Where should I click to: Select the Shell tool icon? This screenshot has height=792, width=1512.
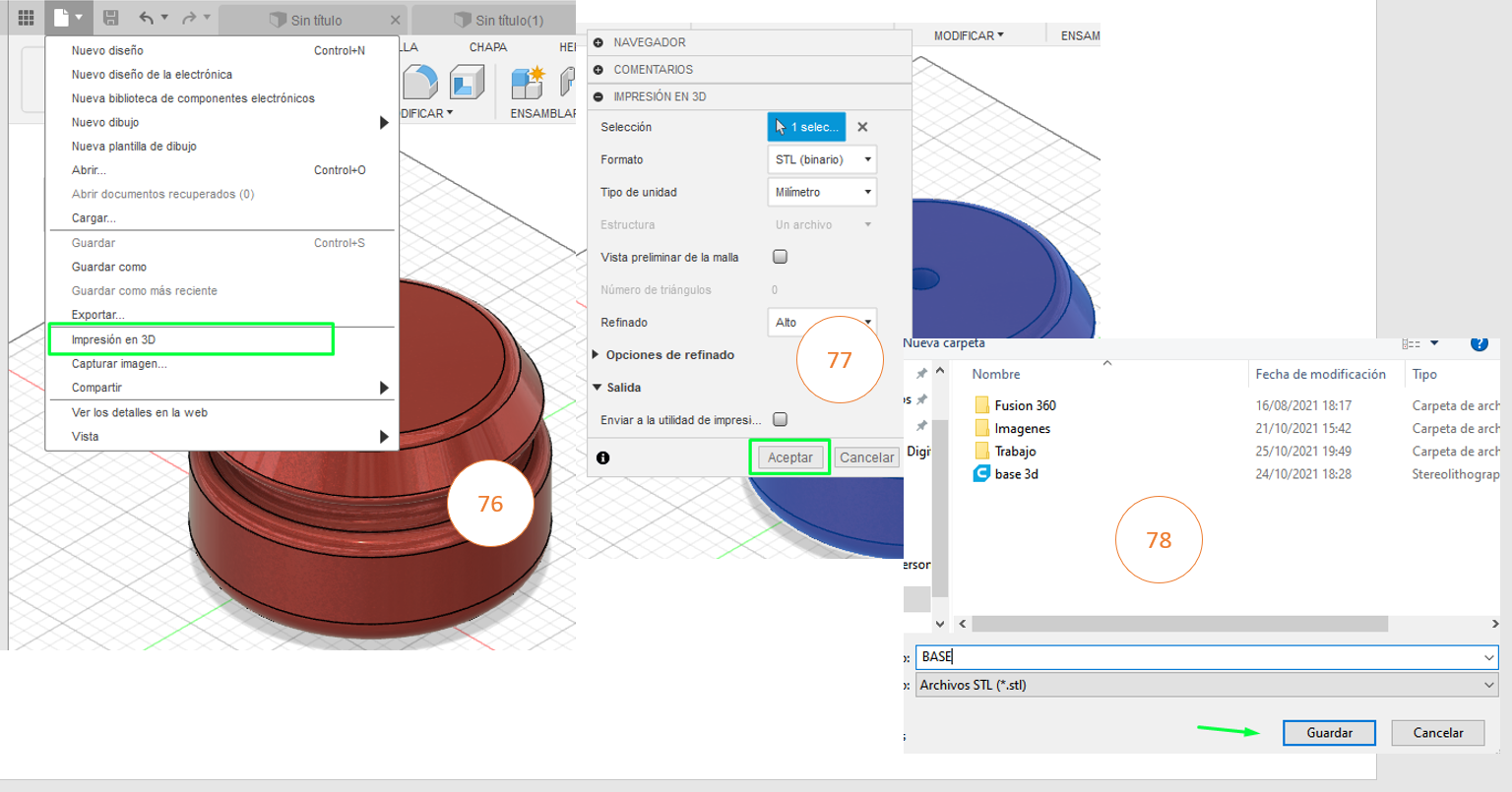pyautogui.click(x=467, y=83)
